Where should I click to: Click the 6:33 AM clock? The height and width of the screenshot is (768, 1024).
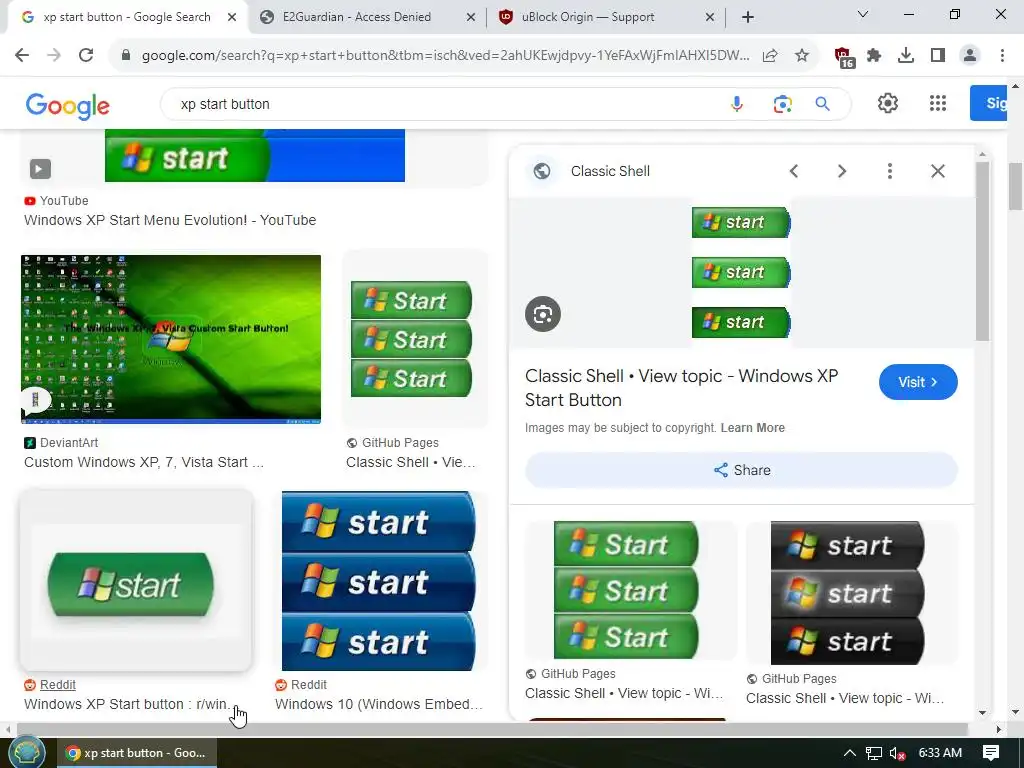click(x=940, y=753)
